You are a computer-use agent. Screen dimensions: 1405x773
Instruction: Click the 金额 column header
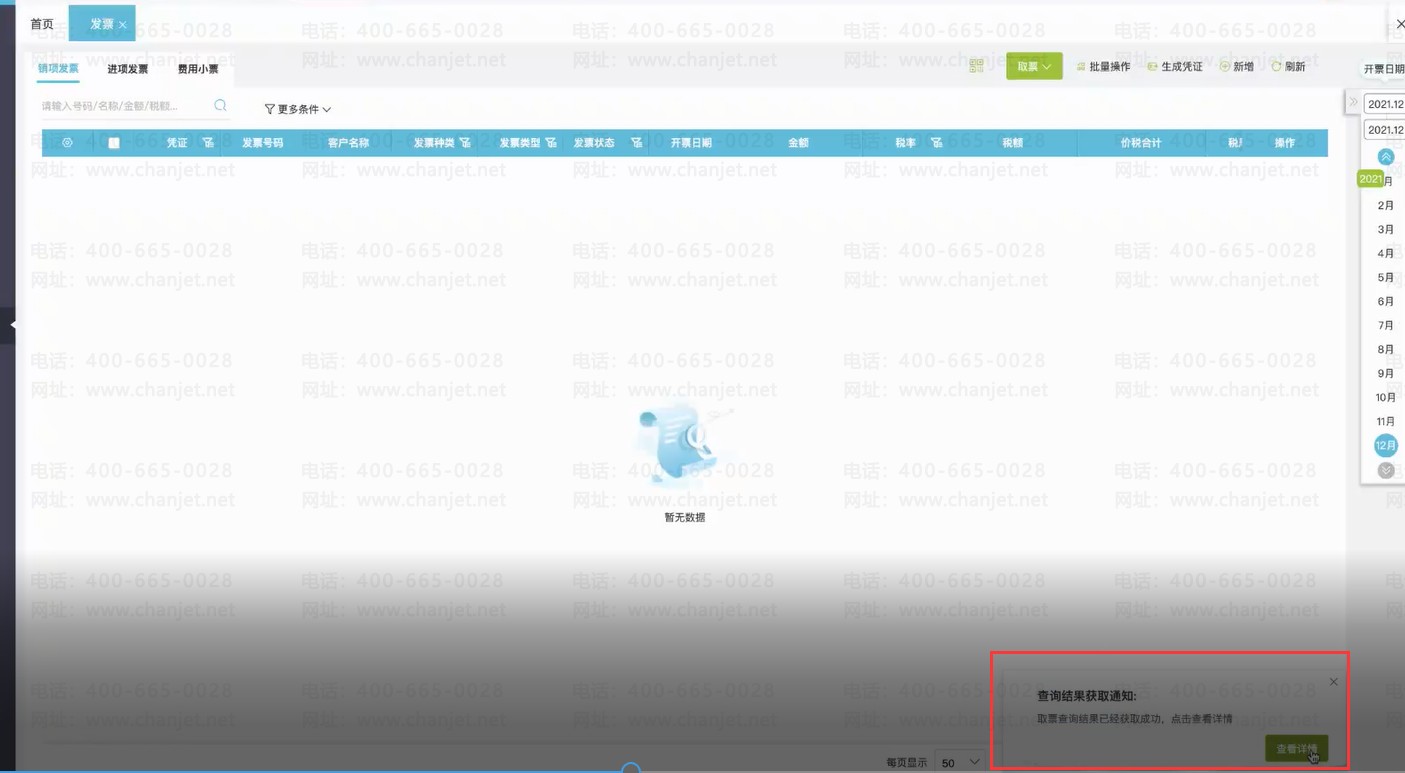(798, 143)
